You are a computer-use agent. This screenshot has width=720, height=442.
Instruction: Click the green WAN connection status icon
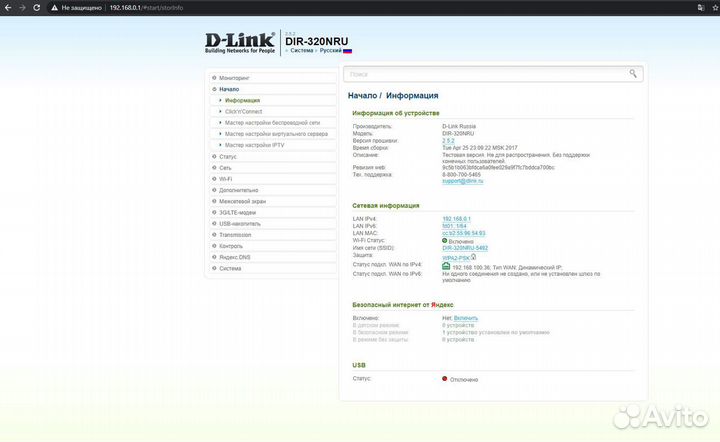pos(446,266)
